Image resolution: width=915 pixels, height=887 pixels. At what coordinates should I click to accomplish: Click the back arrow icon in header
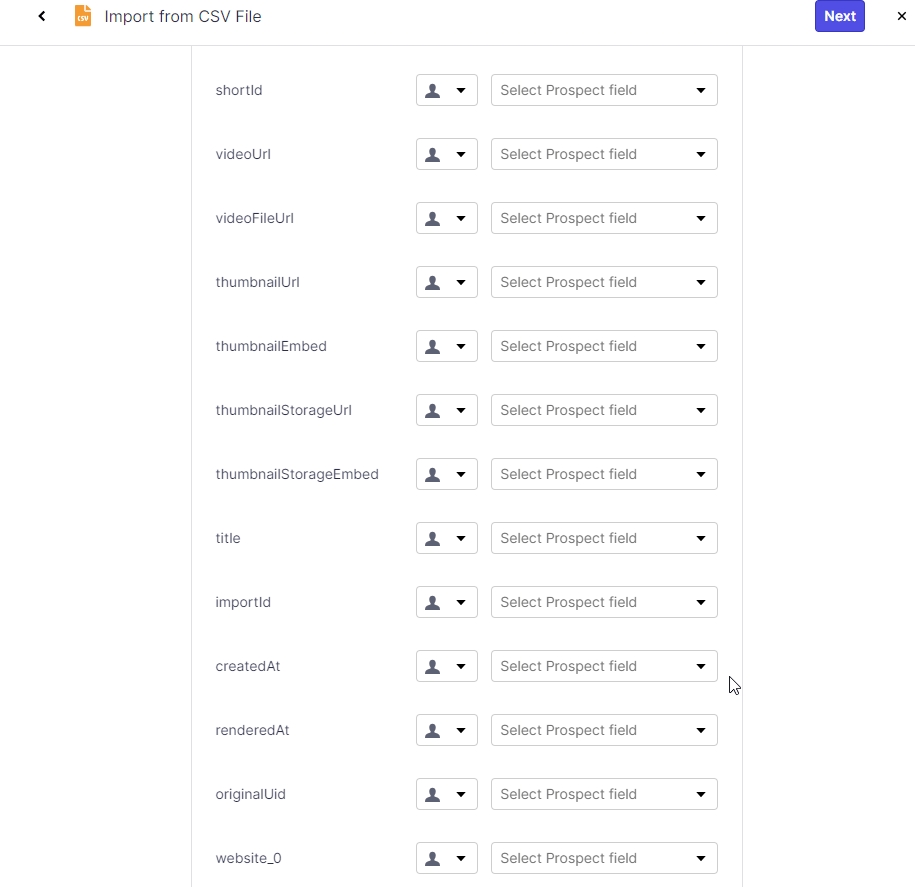42,16
